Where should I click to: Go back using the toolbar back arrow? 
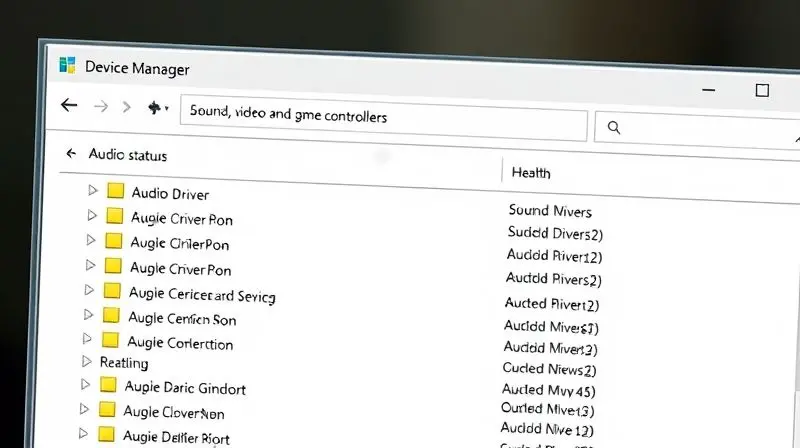pyautogui.click(x=69, y=106)
